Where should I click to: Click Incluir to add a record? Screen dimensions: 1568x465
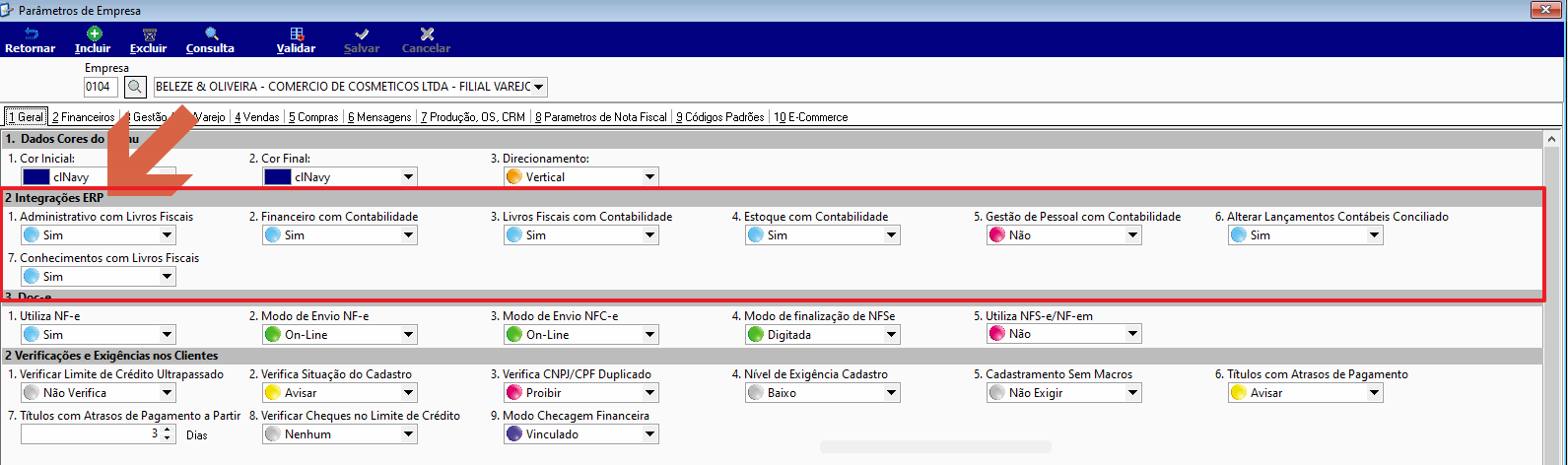click(x=93, y=40)
